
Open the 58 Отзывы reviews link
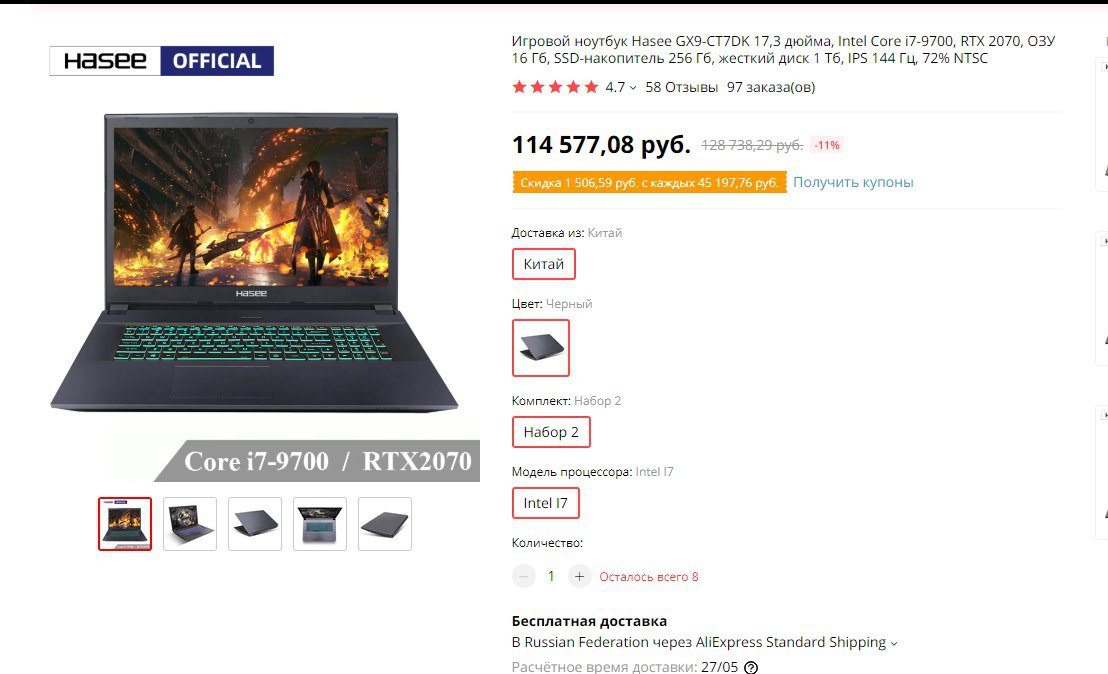(681, 87)
